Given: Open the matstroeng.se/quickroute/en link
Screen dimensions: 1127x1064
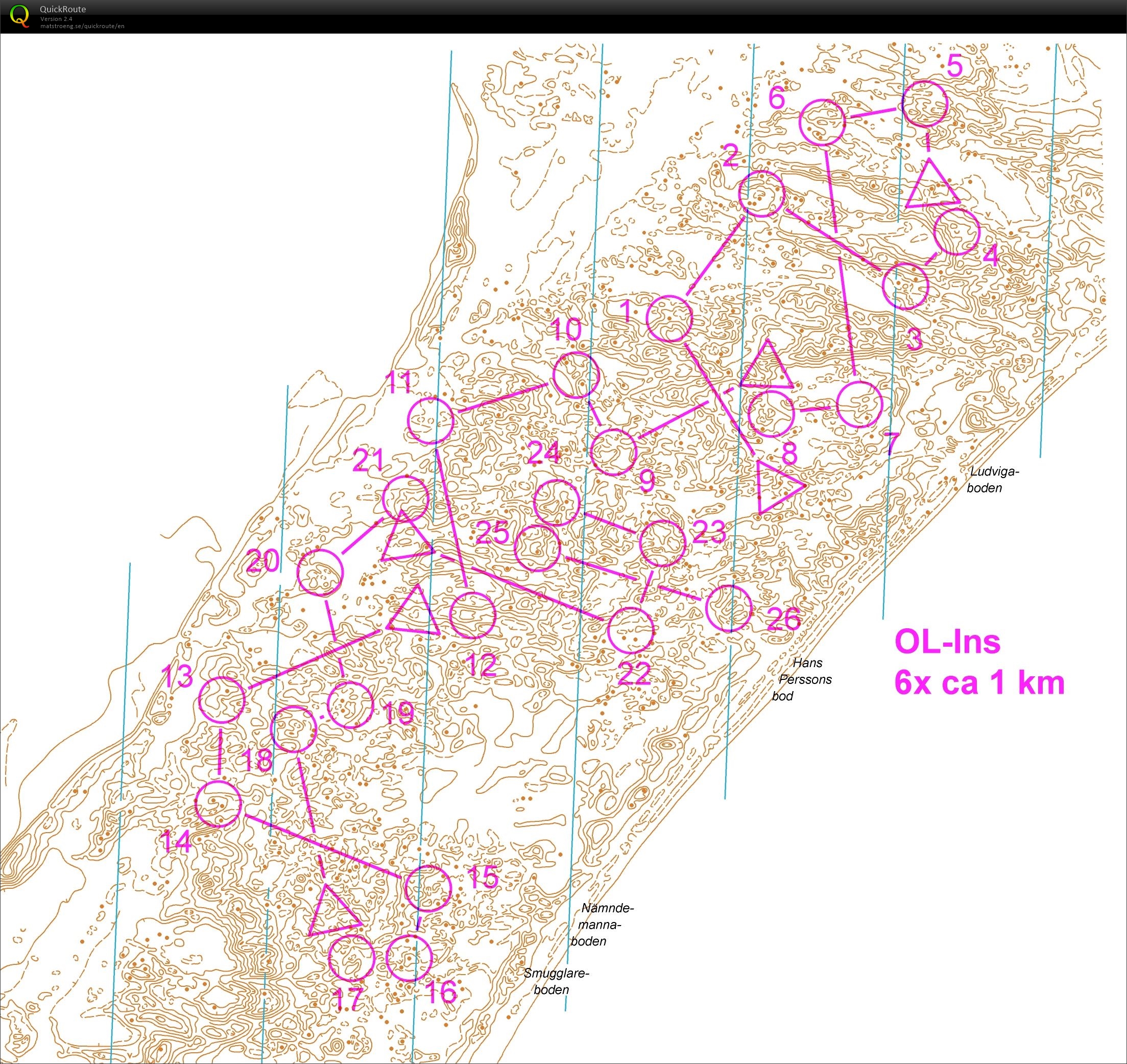Looking at the screenshot, I should coord(82,26).
